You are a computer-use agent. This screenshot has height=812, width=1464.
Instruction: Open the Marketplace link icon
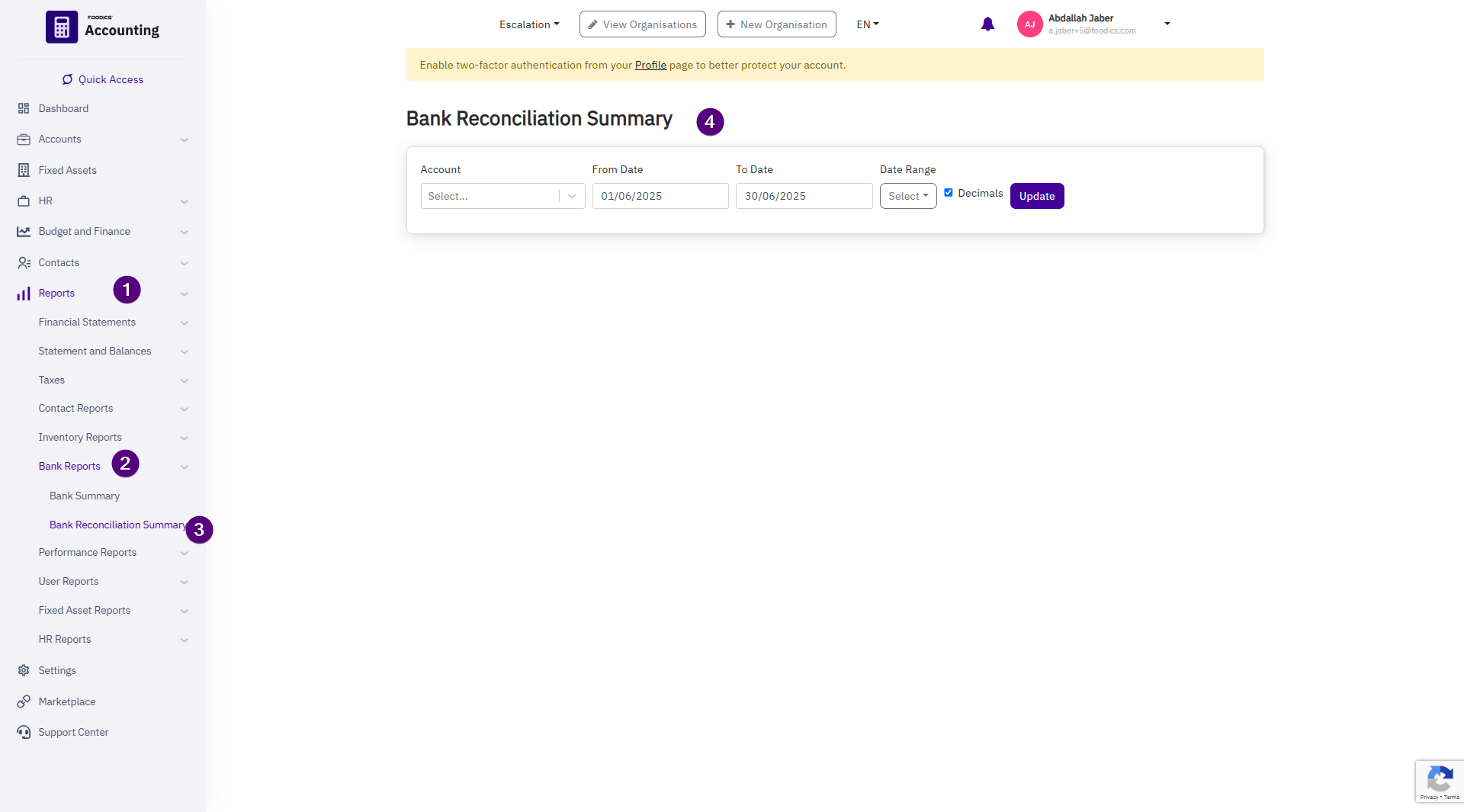coord(24,701)
